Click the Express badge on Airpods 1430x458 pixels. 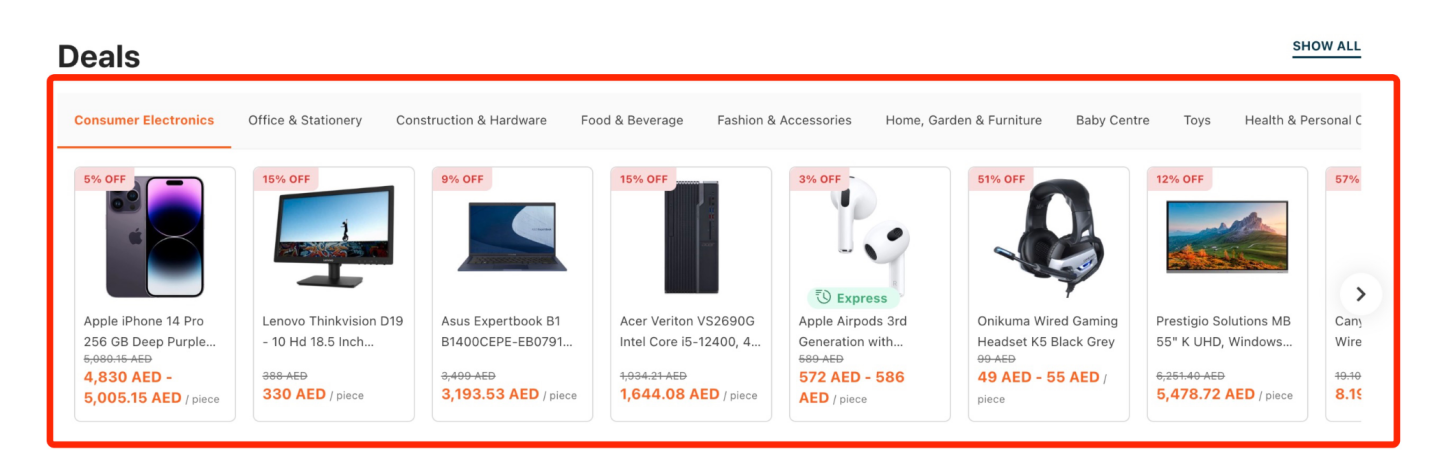pyautogui.click(x=852, y=298)
